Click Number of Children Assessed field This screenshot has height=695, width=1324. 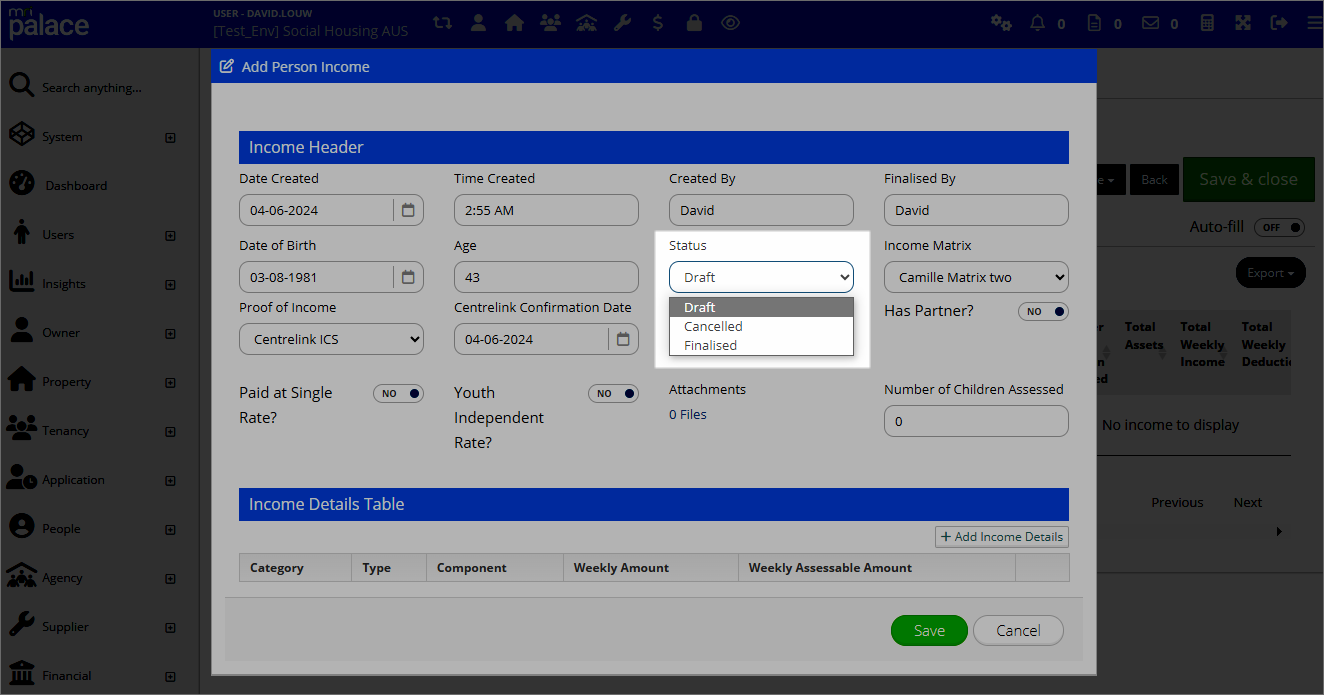[x=976, y=421]
